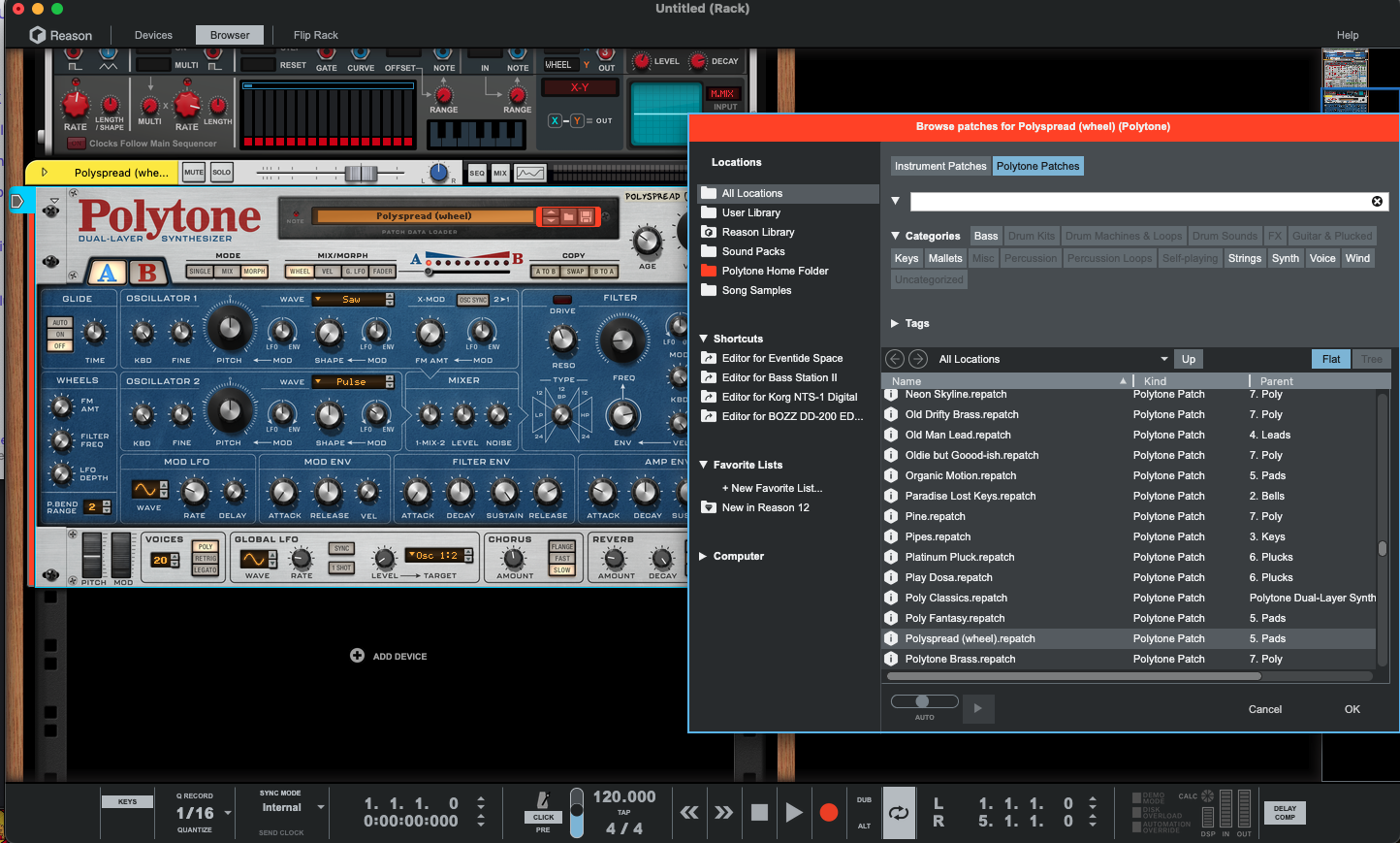Toggle the SEQ button on Polyspread strip
Image resolution: width=1400 pixels, height=843 pixels.
click(477, 173)
